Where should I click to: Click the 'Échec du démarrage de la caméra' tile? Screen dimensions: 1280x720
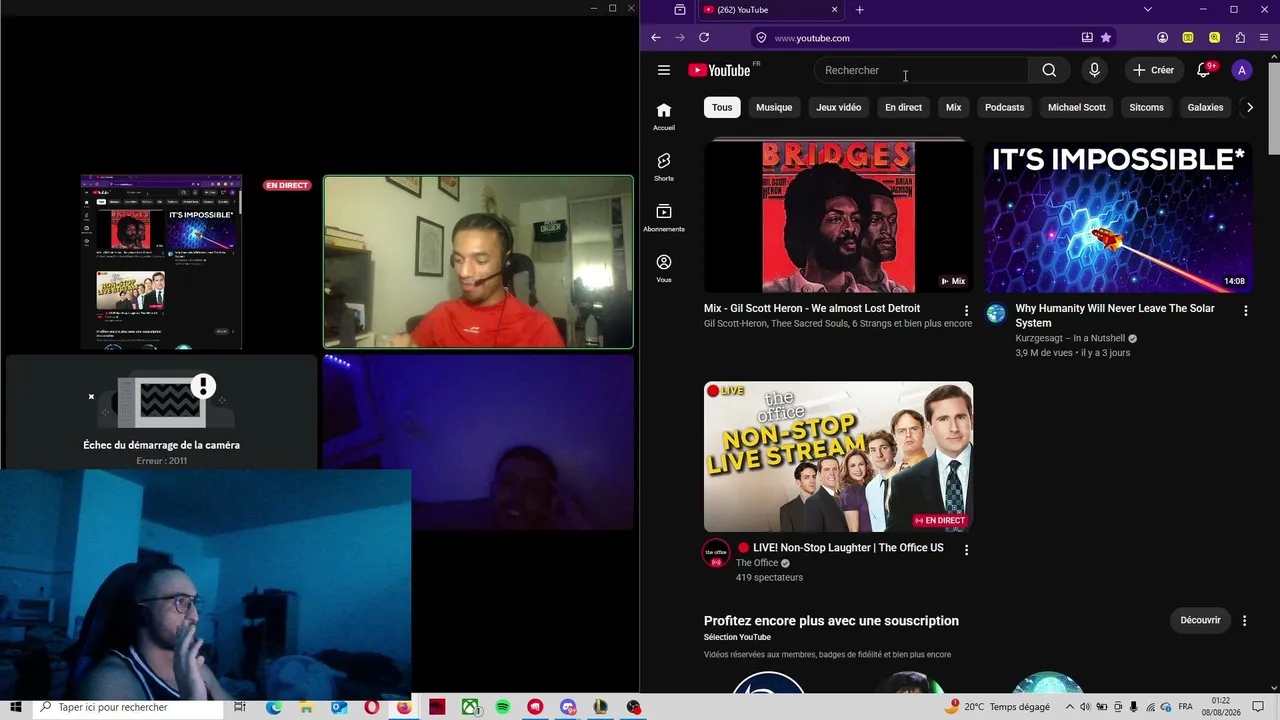pyautogui.click(x=161, y=412)
